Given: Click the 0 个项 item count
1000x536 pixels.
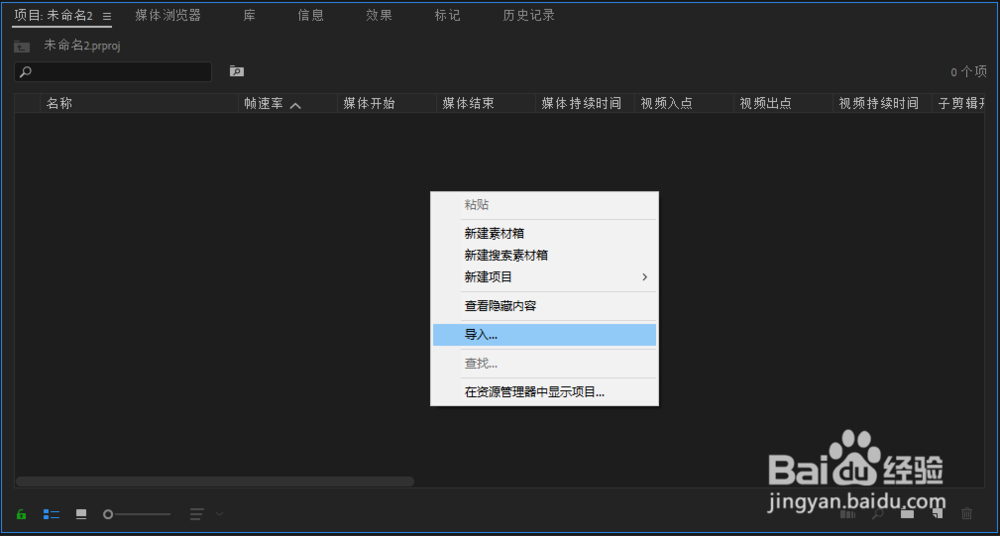Looking at the screenshot, I should (x=969, y=72).
